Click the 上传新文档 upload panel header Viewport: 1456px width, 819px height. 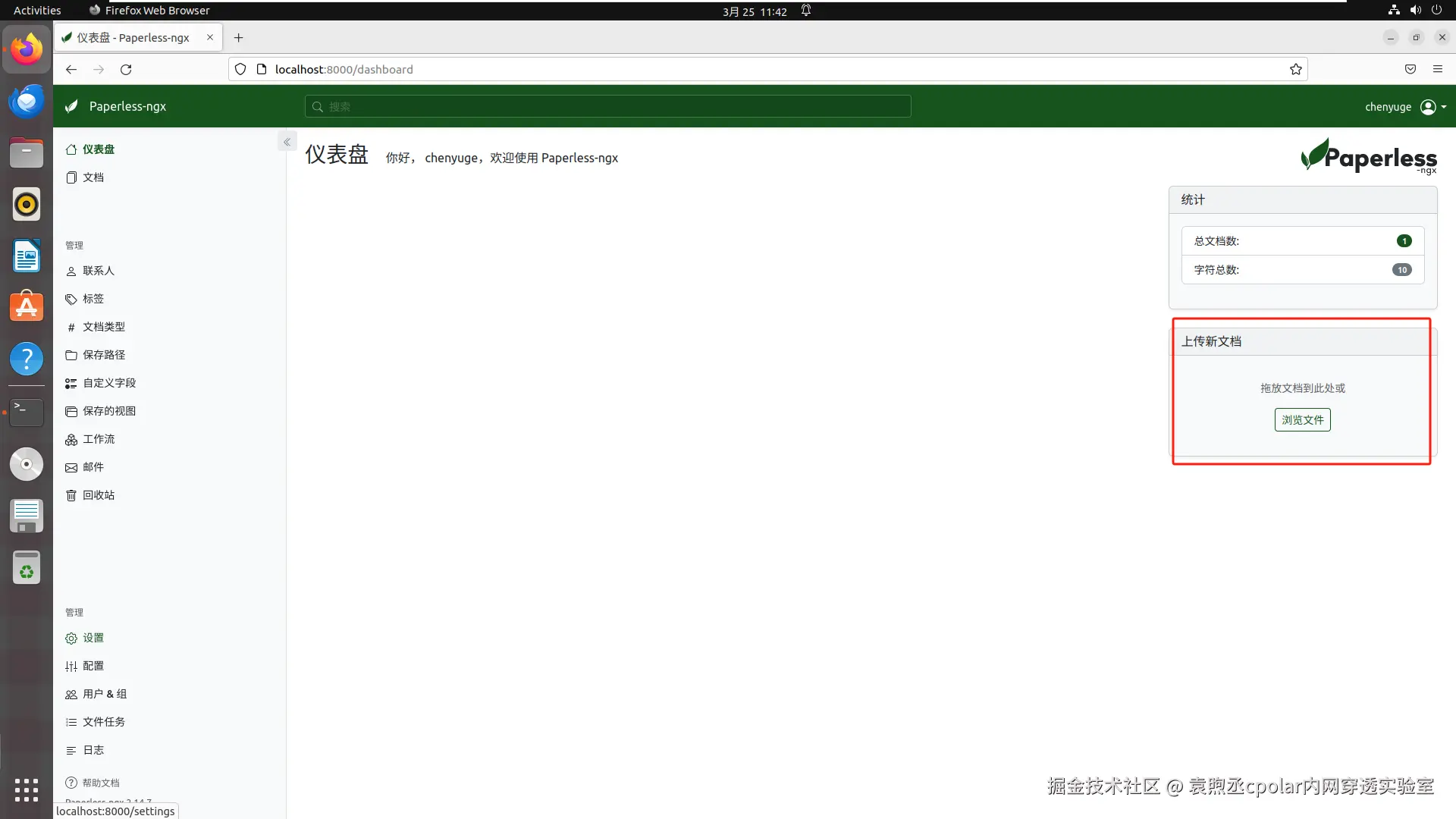pyautogui.click(x=1301, y=341)
